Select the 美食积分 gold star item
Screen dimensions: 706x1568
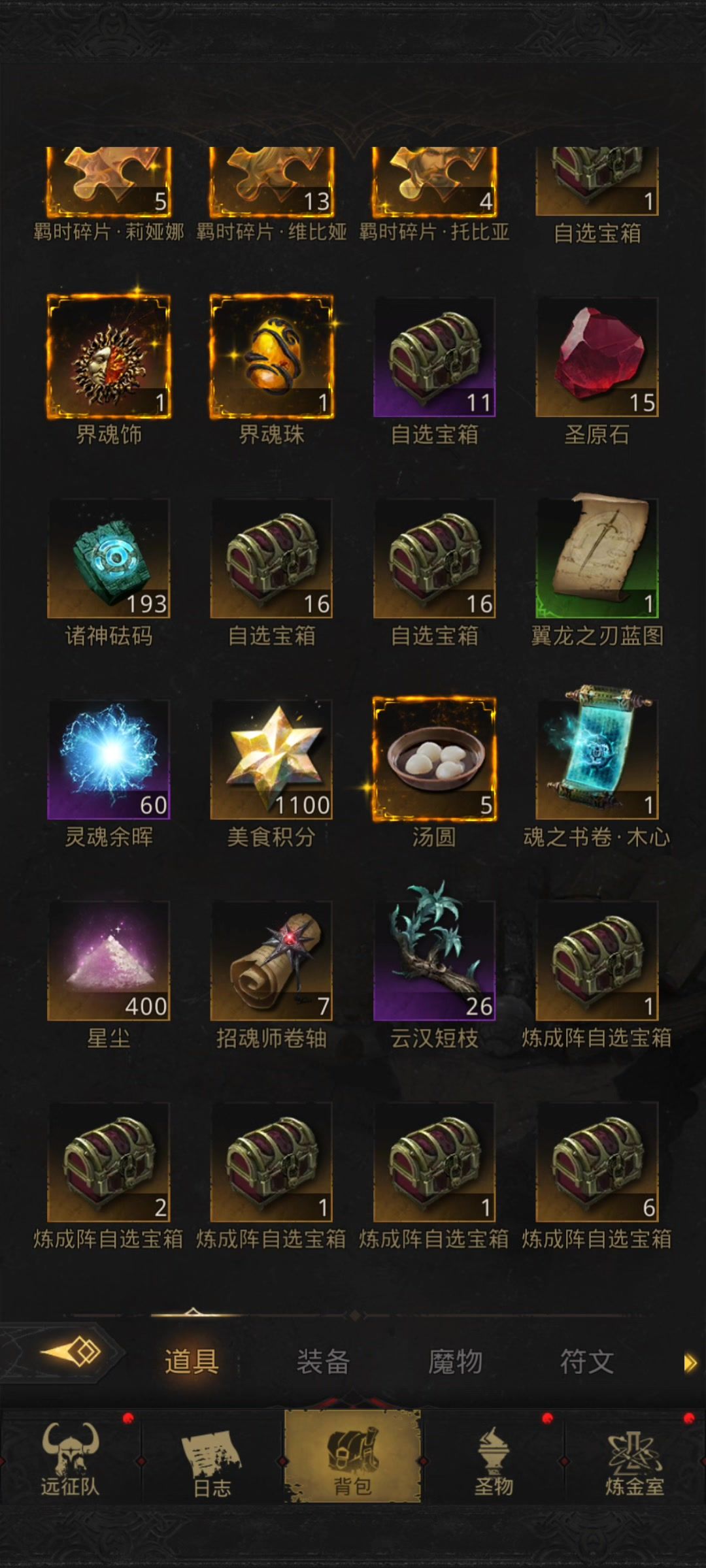(x=271, y=759)
